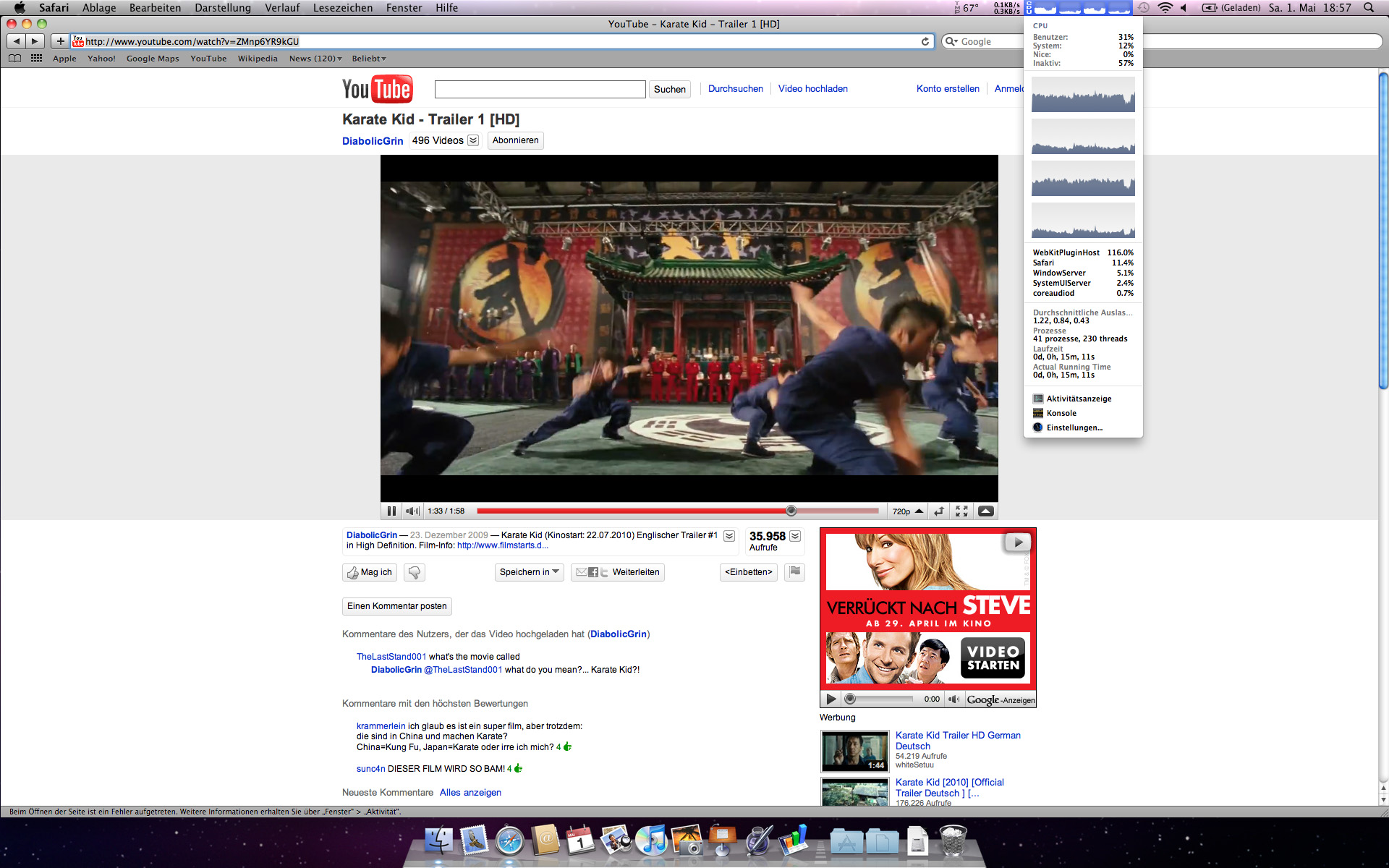The width and height of the screenshot is (1389, 868).
Task: Open the Durchsuchen link
Action: 735,88
